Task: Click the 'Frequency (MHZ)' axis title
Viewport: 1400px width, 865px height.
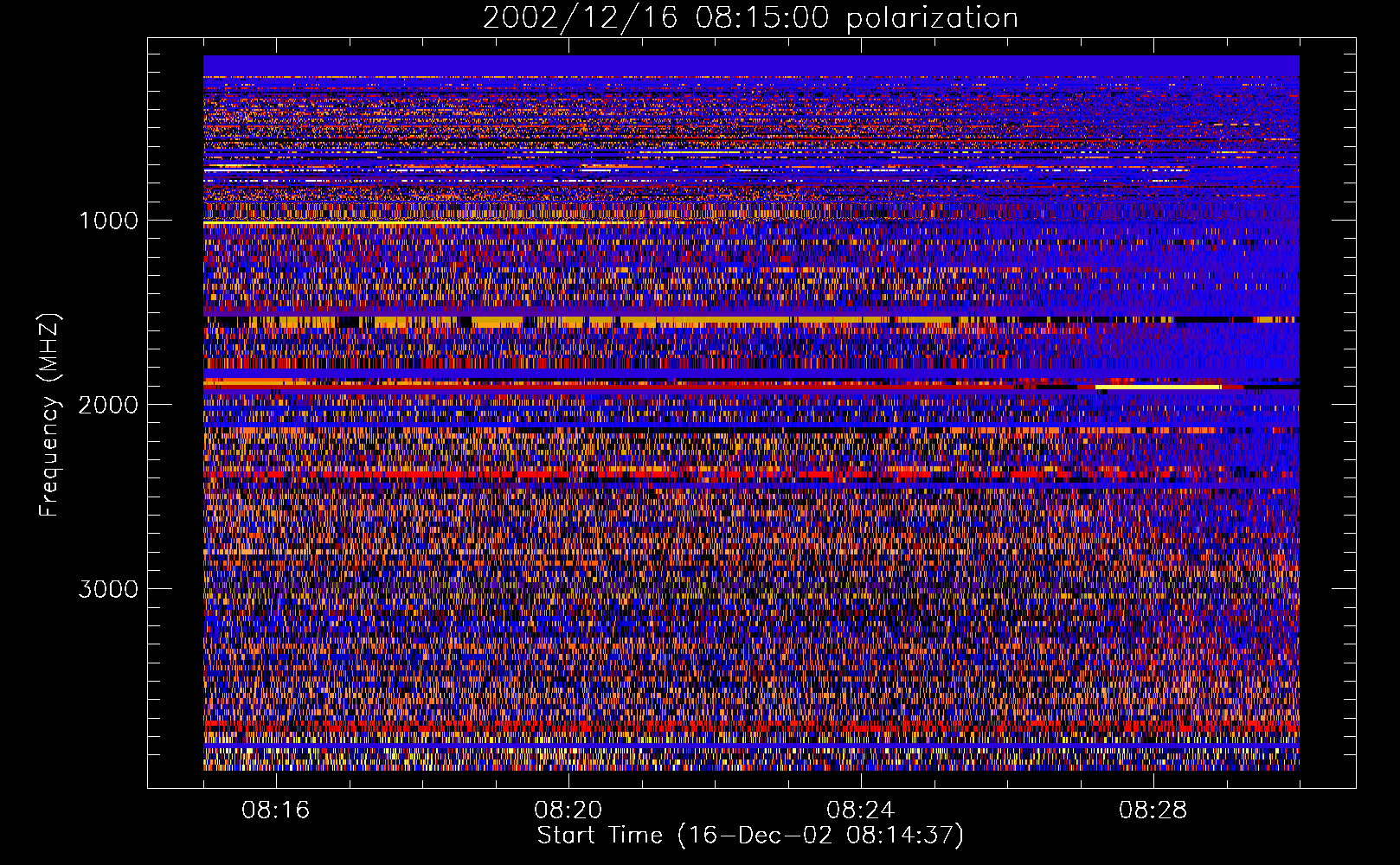Action: tap(50, 414)
